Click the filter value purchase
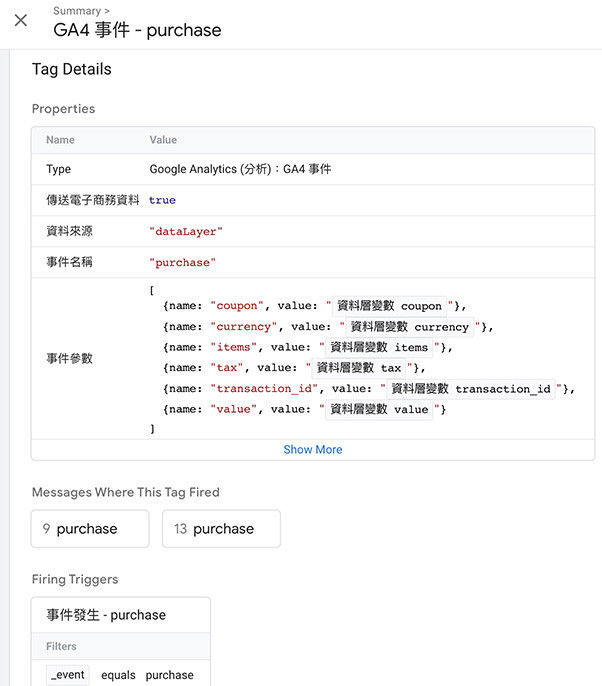This screenshot has height=686, width=602. pos(169,675)
